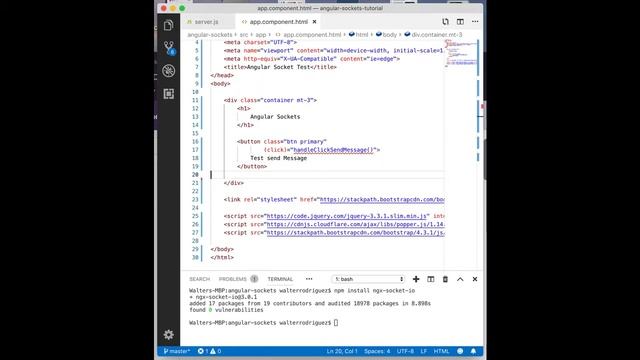Click the bootstrap 4.3.1 js script link
Viewport: 640px width, 360px height.
click(356, 233)
